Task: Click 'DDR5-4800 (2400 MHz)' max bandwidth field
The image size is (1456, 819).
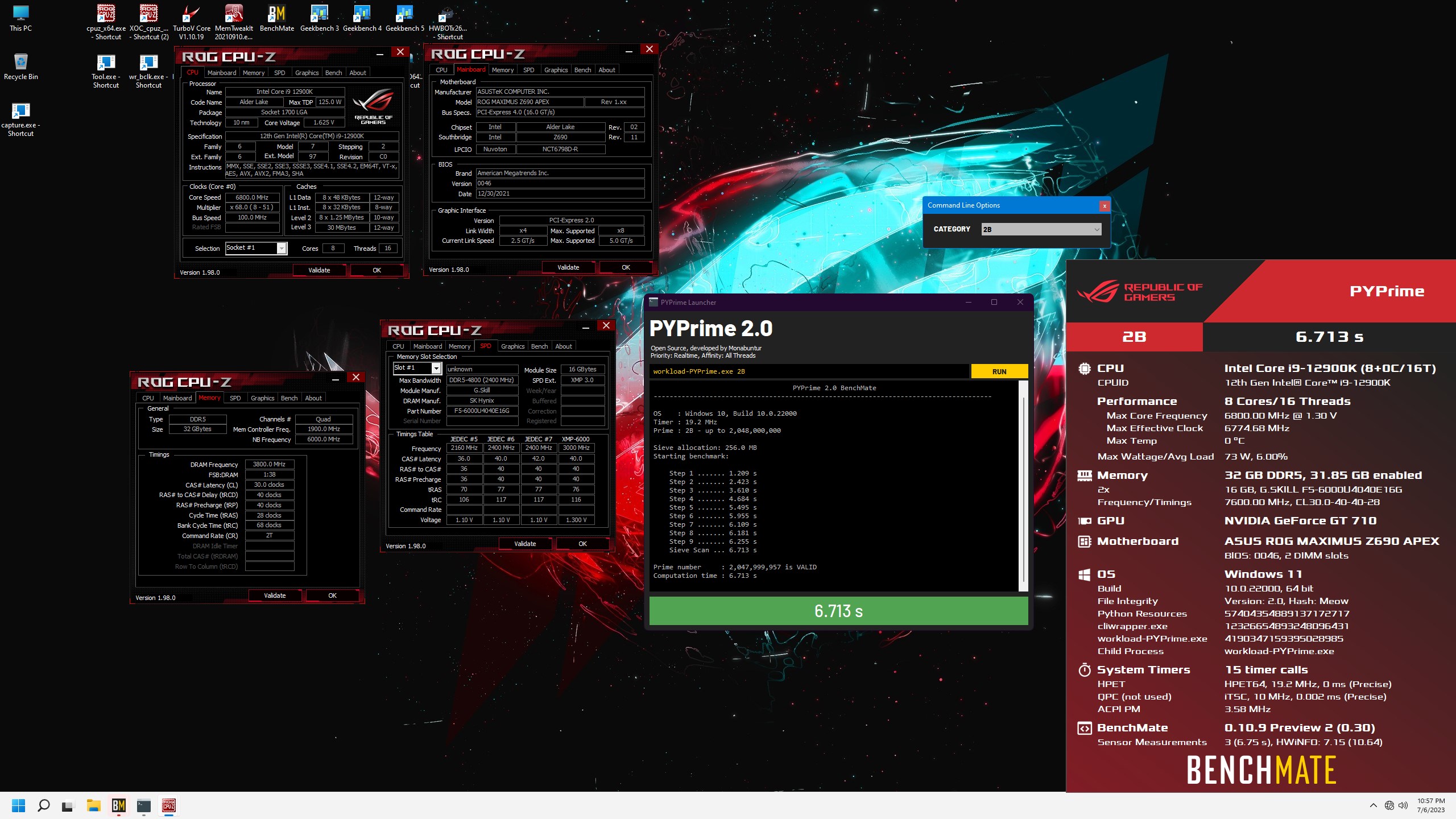Action: (x=482, y=380)
